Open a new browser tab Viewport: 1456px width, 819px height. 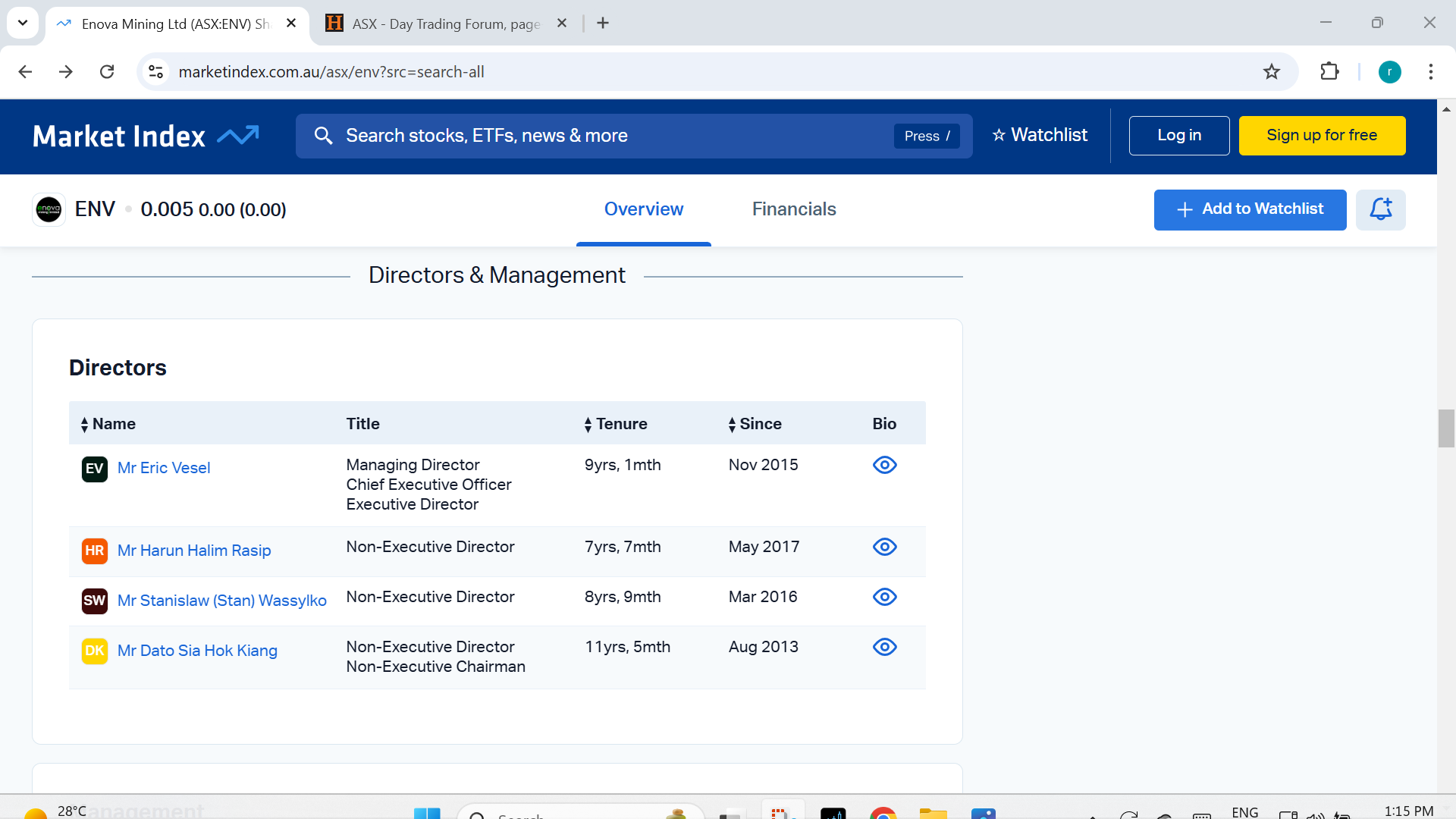pos(603,24)
